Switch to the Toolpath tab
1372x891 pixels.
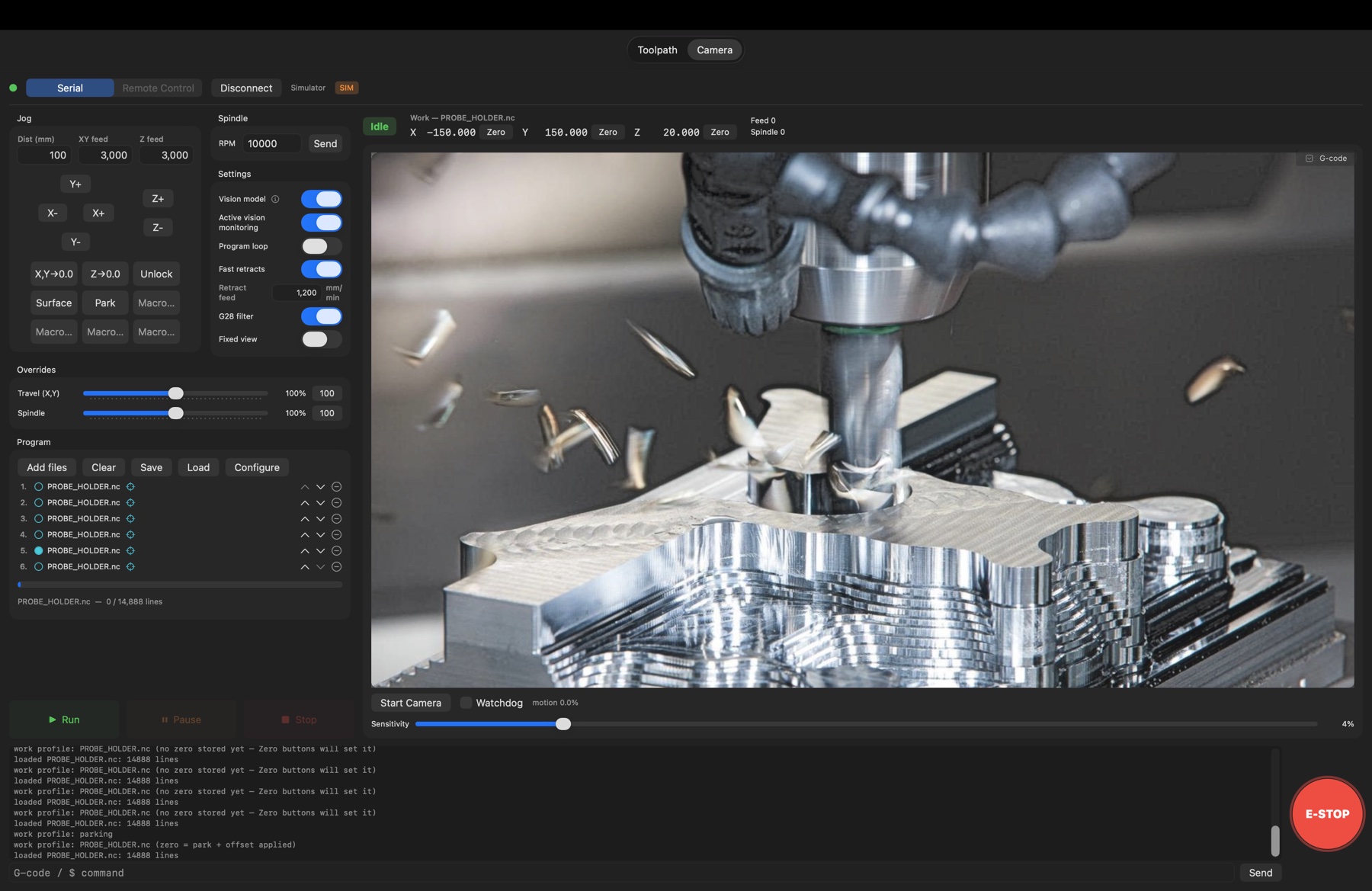point(657,50)
